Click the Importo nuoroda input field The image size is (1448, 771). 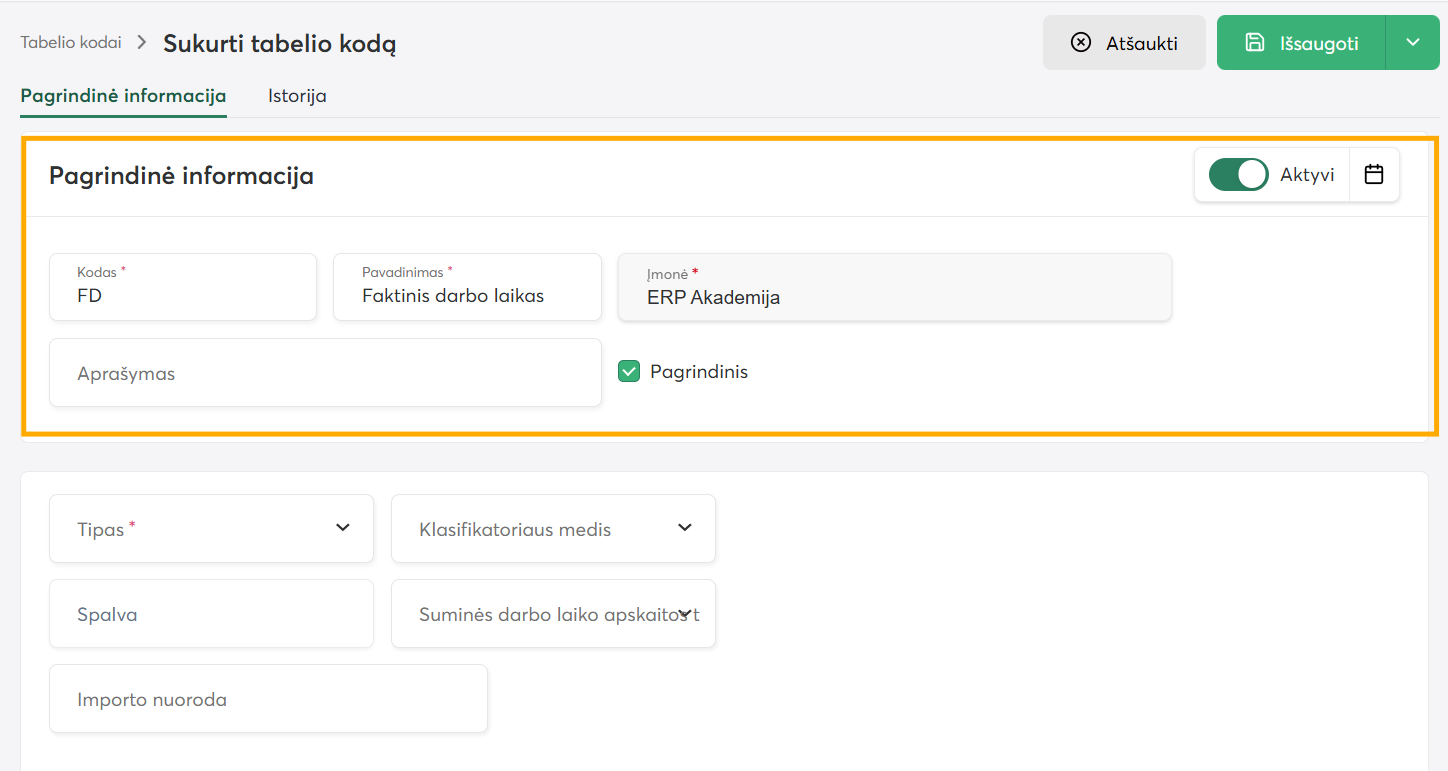268,698
